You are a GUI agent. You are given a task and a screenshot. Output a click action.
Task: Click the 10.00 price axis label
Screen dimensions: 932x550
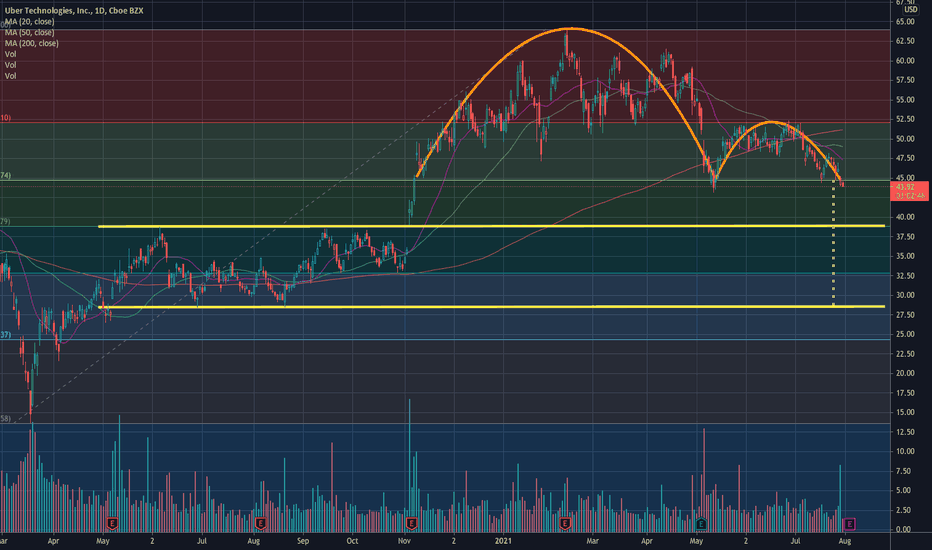click(x=905, y=451)
